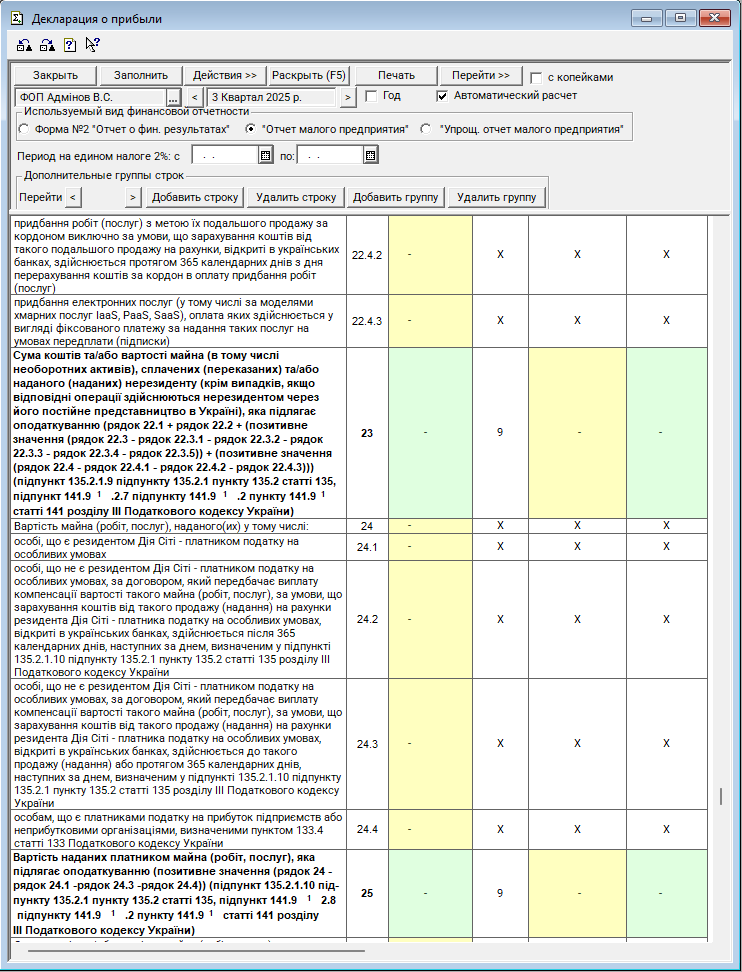This screenshot has width=742, height=972.
Task: Go to previous quarter with left arrow
Action: pyautogui.click(x=195, y=97)
